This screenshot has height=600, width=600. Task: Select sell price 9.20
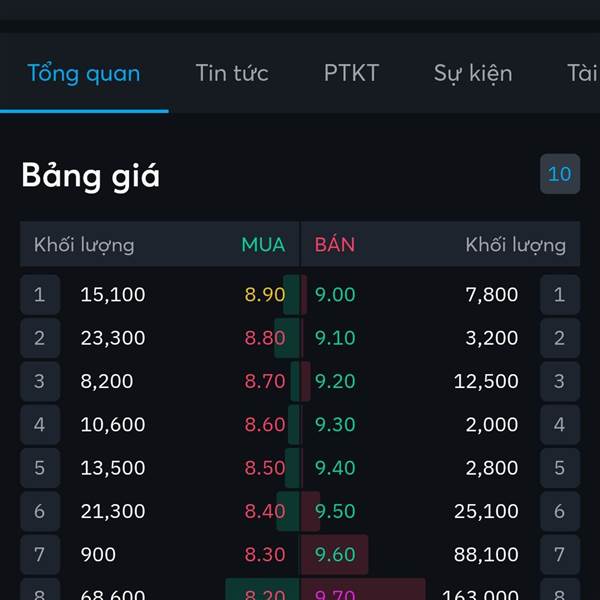point(335,381)
